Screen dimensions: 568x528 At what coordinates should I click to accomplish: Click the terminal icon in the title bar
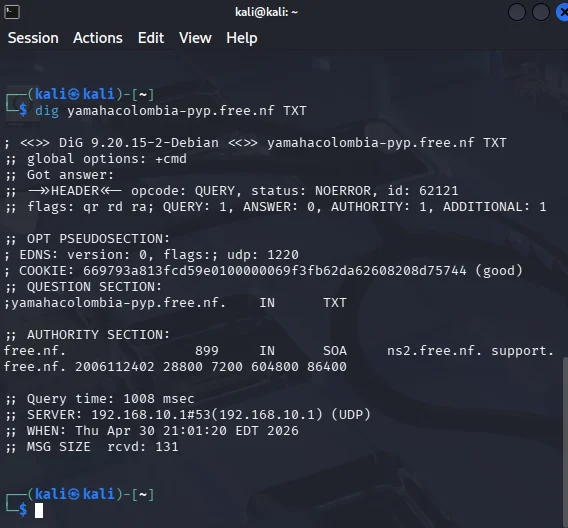[x=12, y=12]
